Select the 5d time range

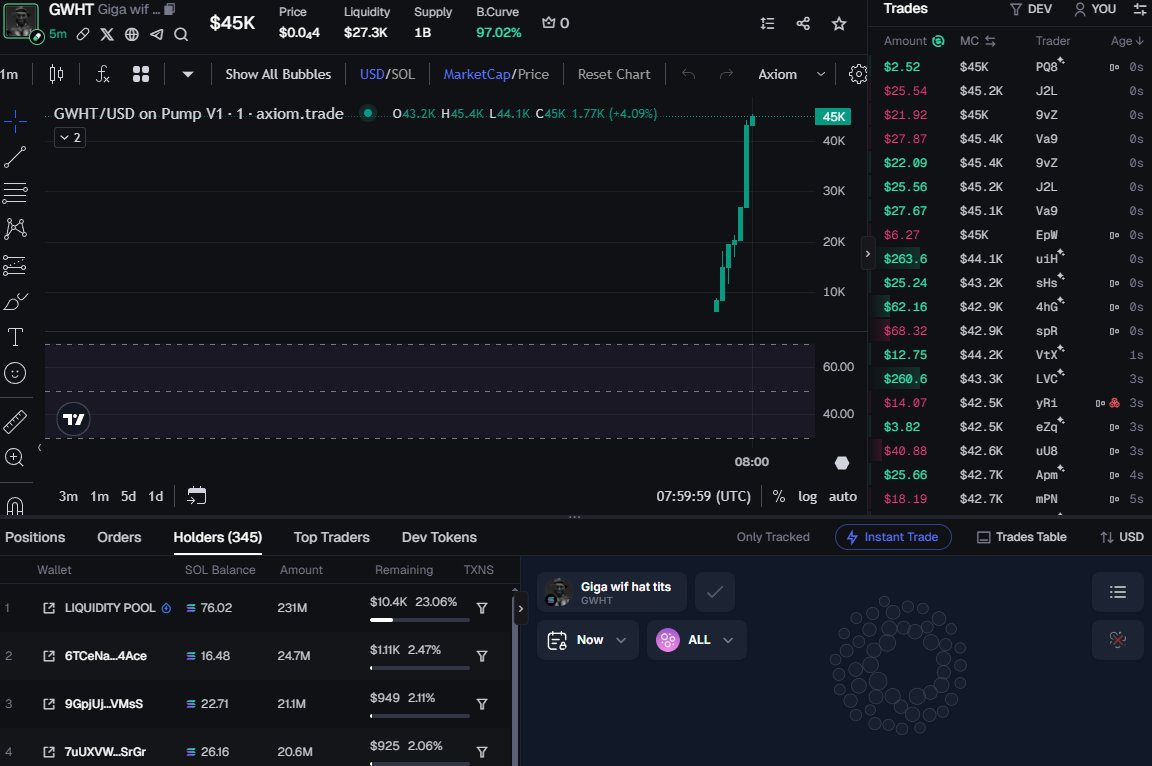pyautogui.click(x=129, y=496)
